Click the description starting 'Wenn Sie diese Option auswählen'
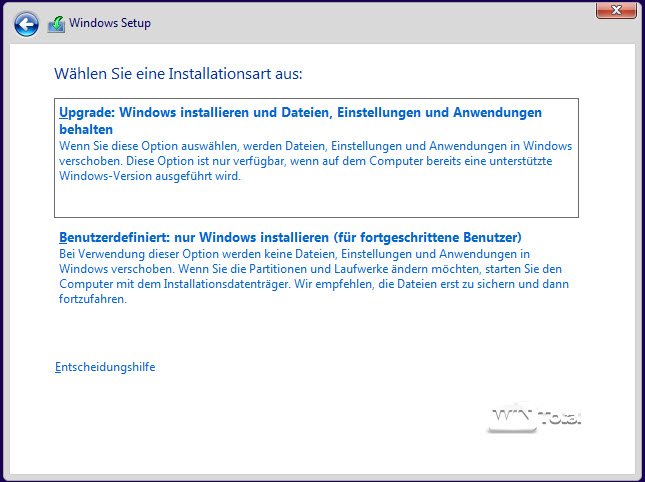The width and height of the screenshot is (645, 482). (x=316, y=161)
